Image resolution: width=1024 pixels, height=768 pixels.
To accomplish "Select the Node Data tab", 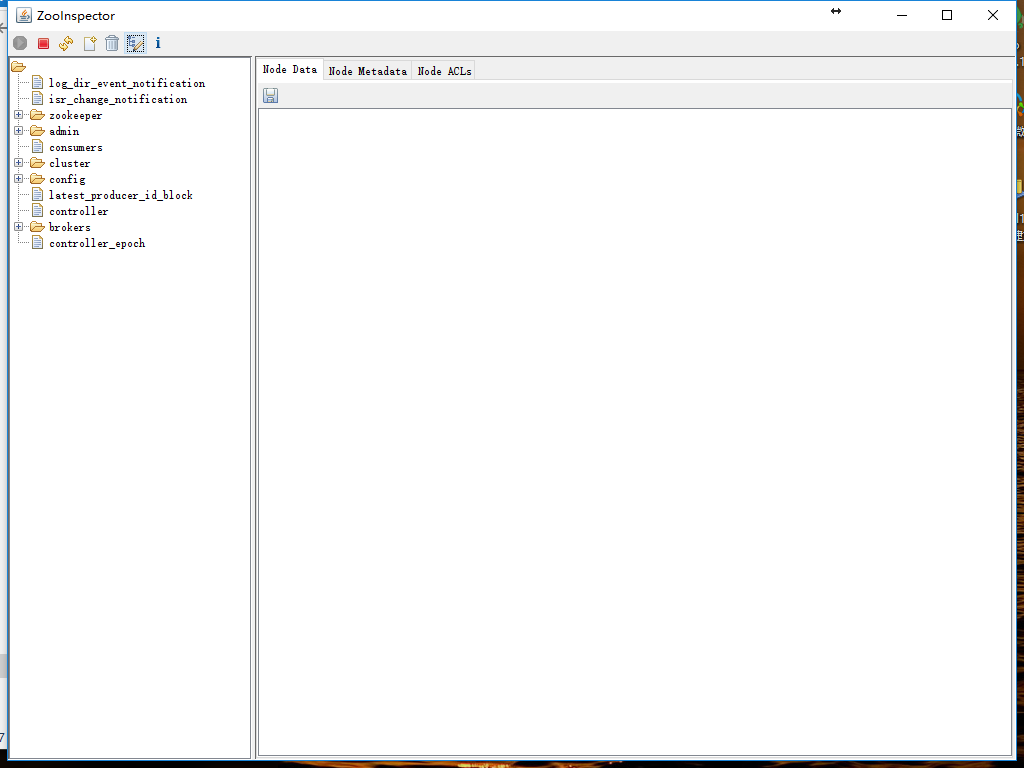I will (290, 70).
